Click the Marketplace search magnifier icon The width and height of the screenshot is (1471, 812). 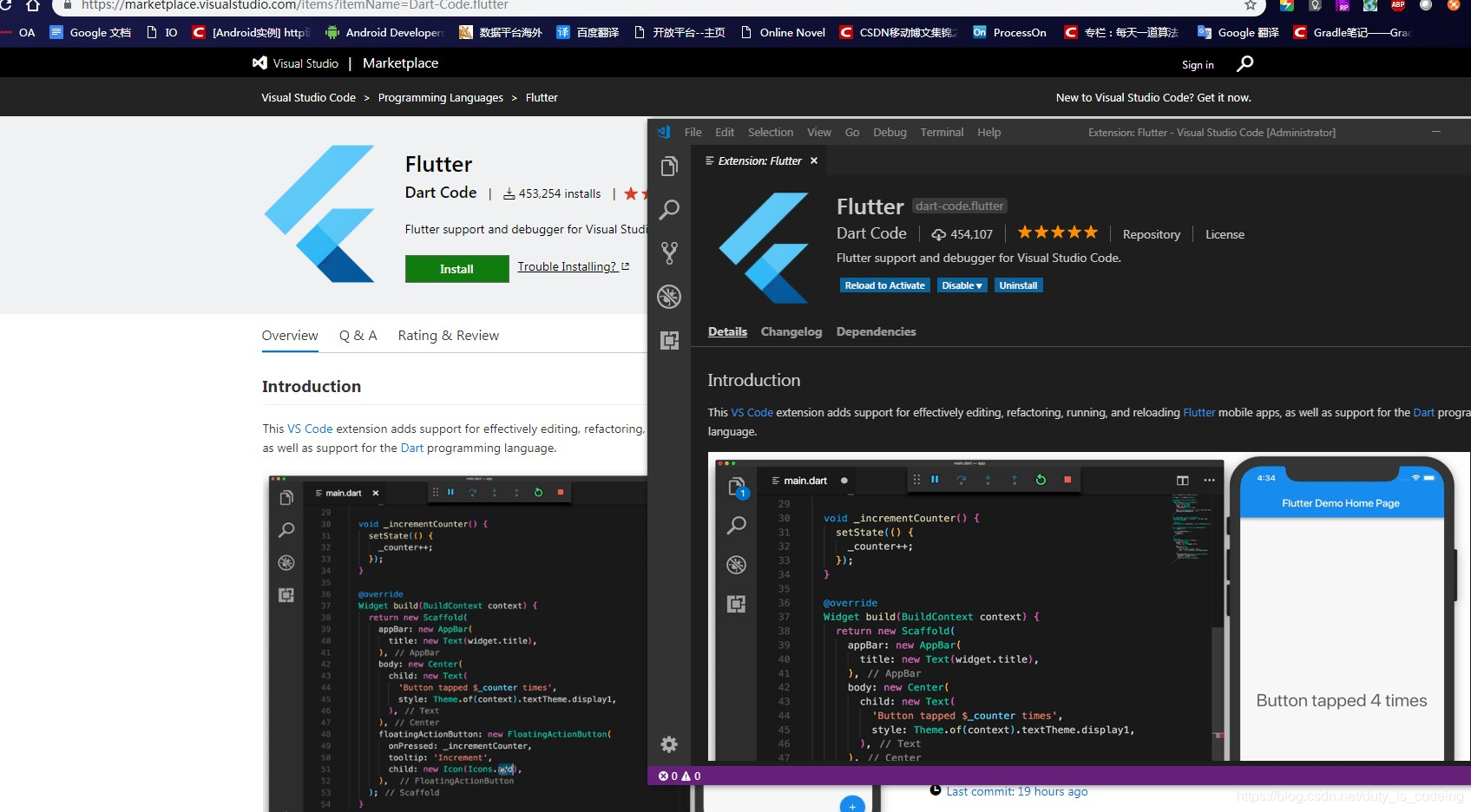tap(1245, 63)
